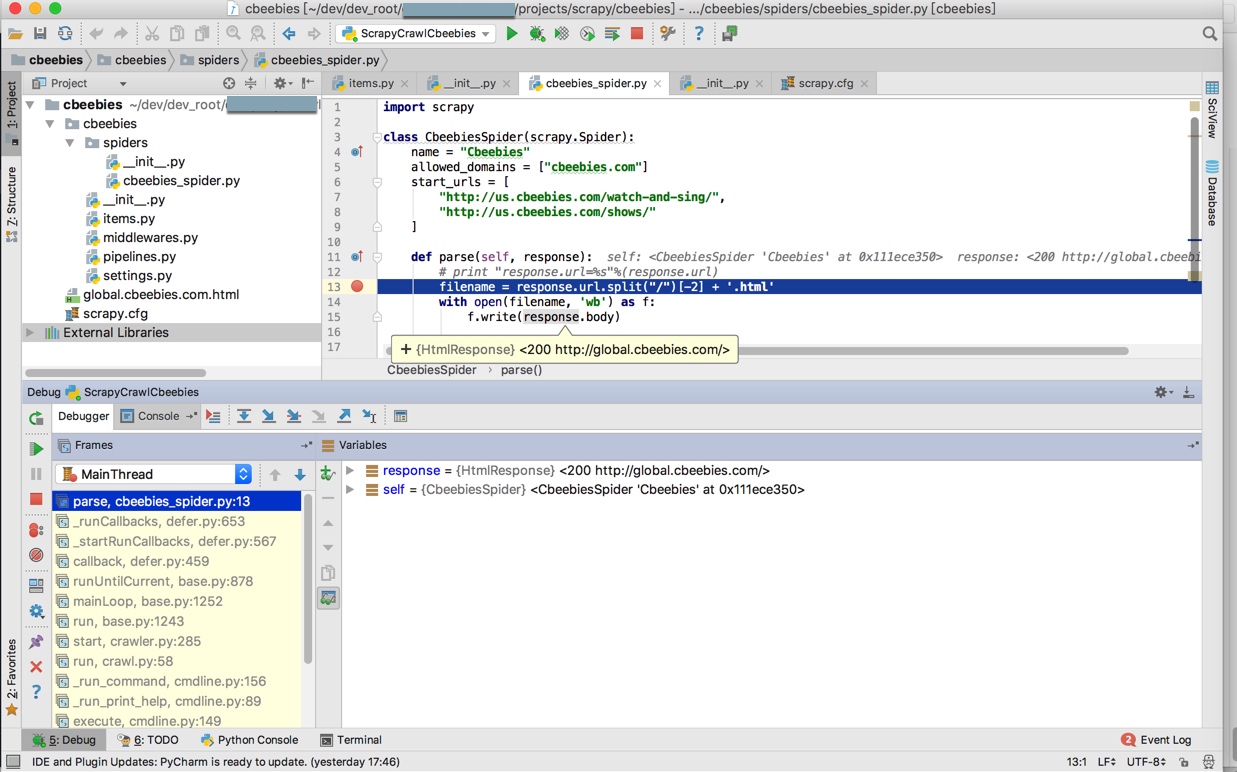
Task: Open the Event Log
Action: [x=1156, y=740]
